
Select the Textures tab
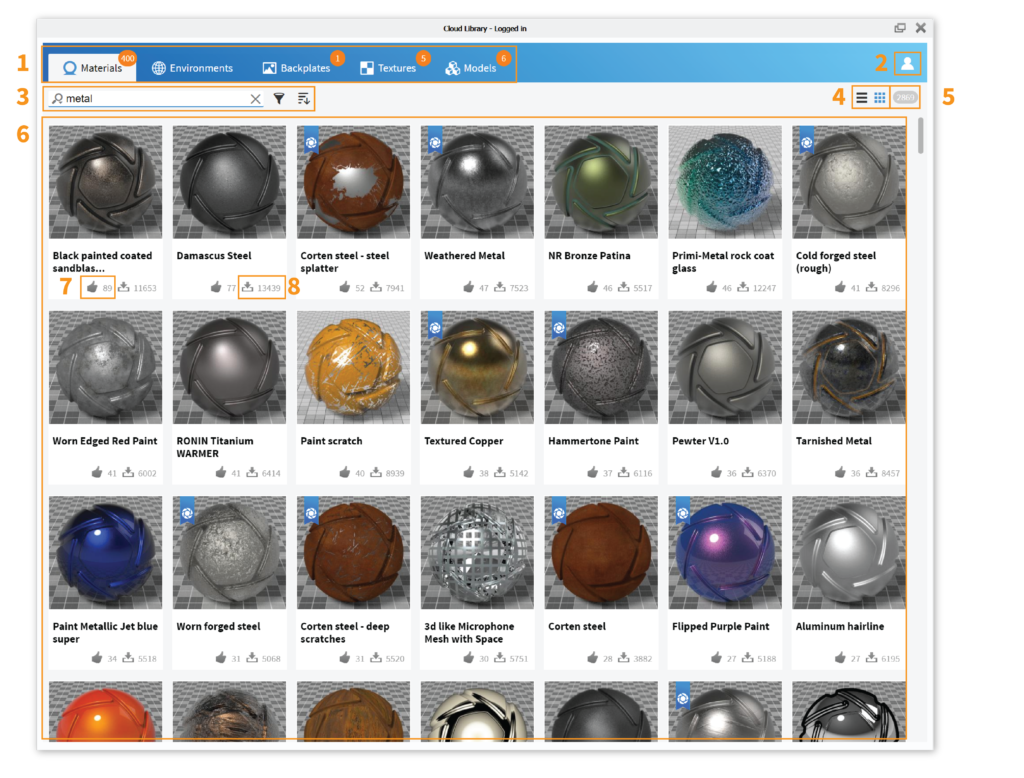388,68
